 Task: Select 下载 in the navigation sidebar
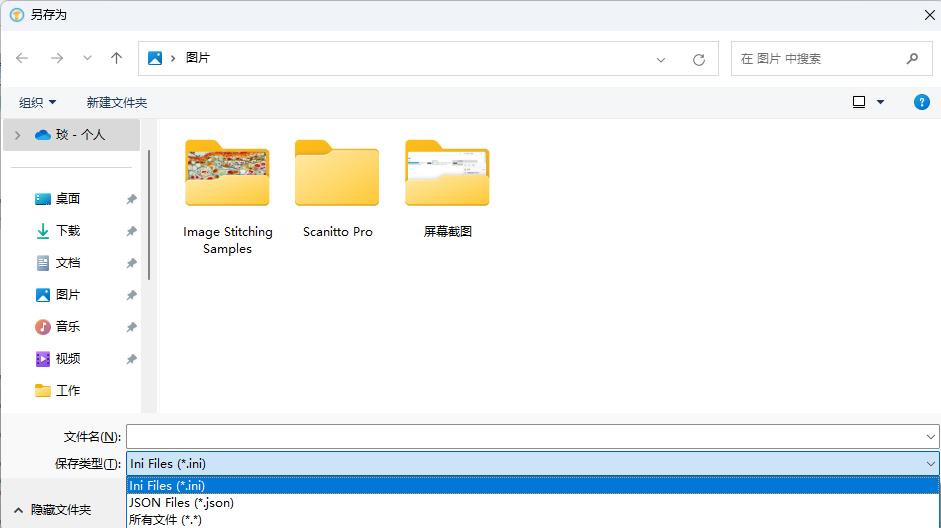(68, 231)
